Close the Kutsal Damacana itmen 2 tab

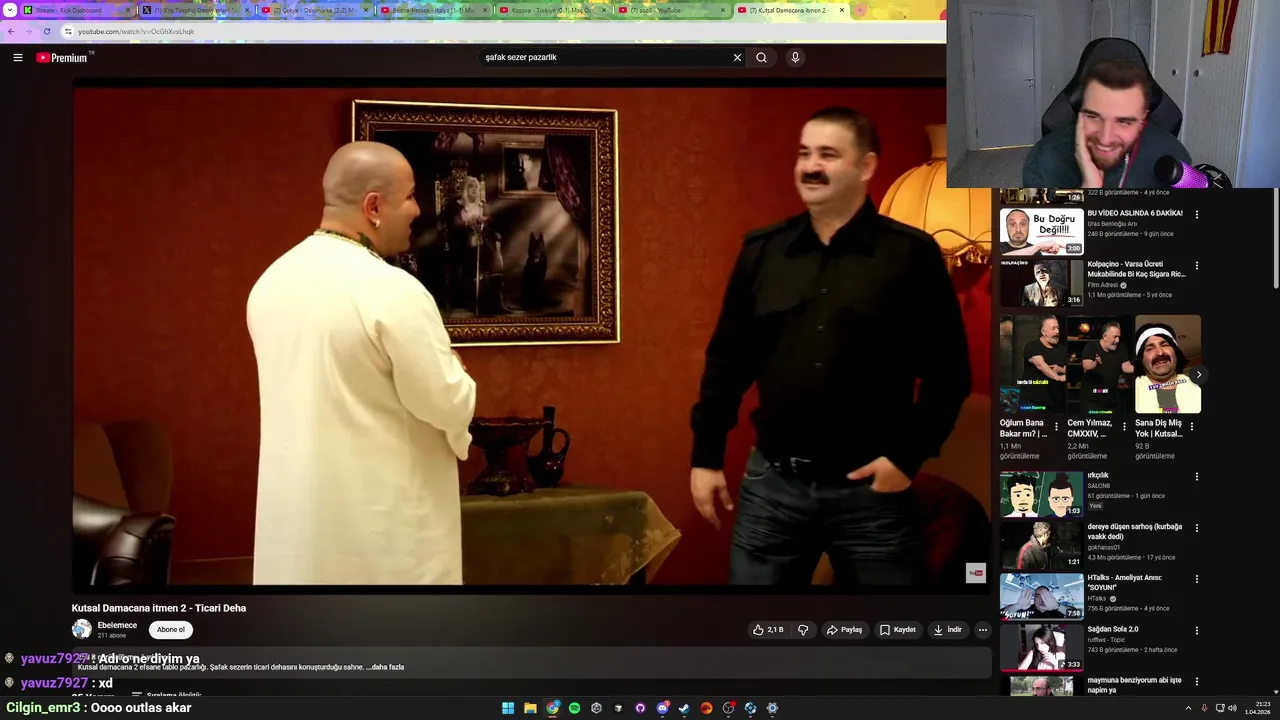[841, 10]
